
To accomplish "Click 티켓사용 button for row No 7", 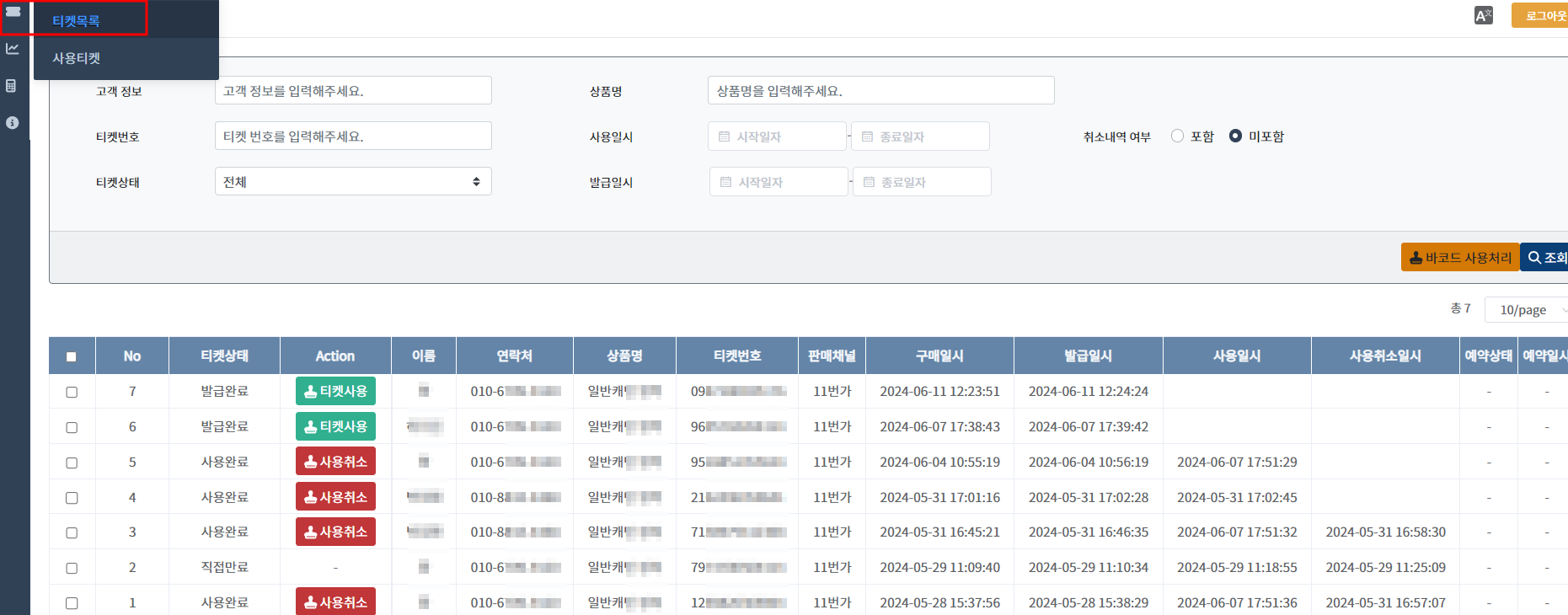I will [x=335, y=391].
